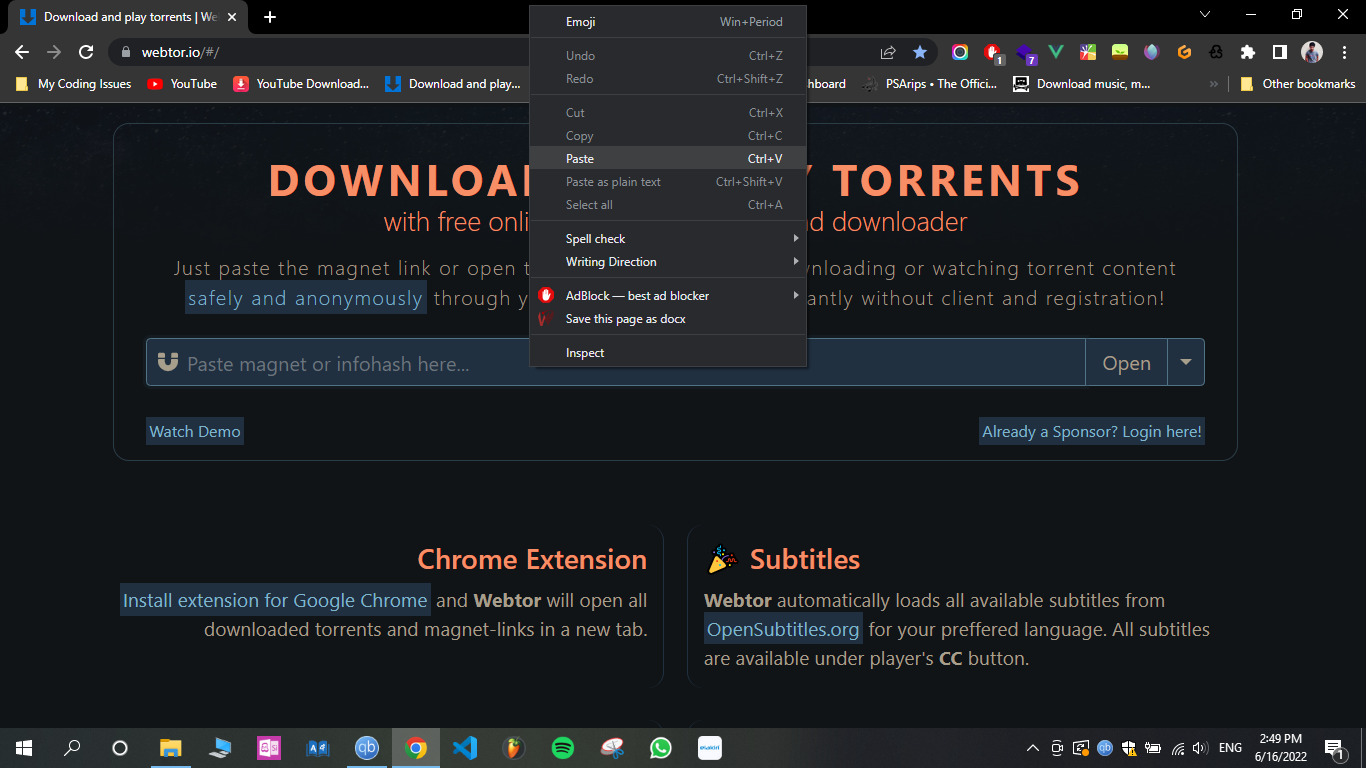Open the My Coding Issues bookmark folder
The height and width of the screenshot is (768, 1366).
[x=73, y=84]
